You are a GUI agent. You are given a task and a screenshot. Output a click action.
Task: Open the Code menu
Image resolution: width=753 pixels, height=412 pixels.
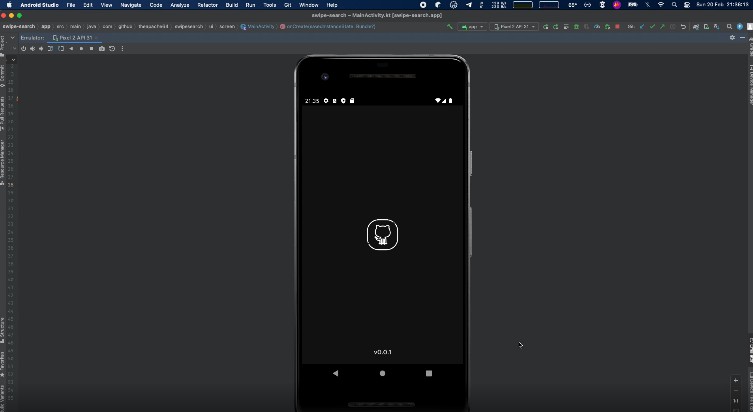click(156, 5)
